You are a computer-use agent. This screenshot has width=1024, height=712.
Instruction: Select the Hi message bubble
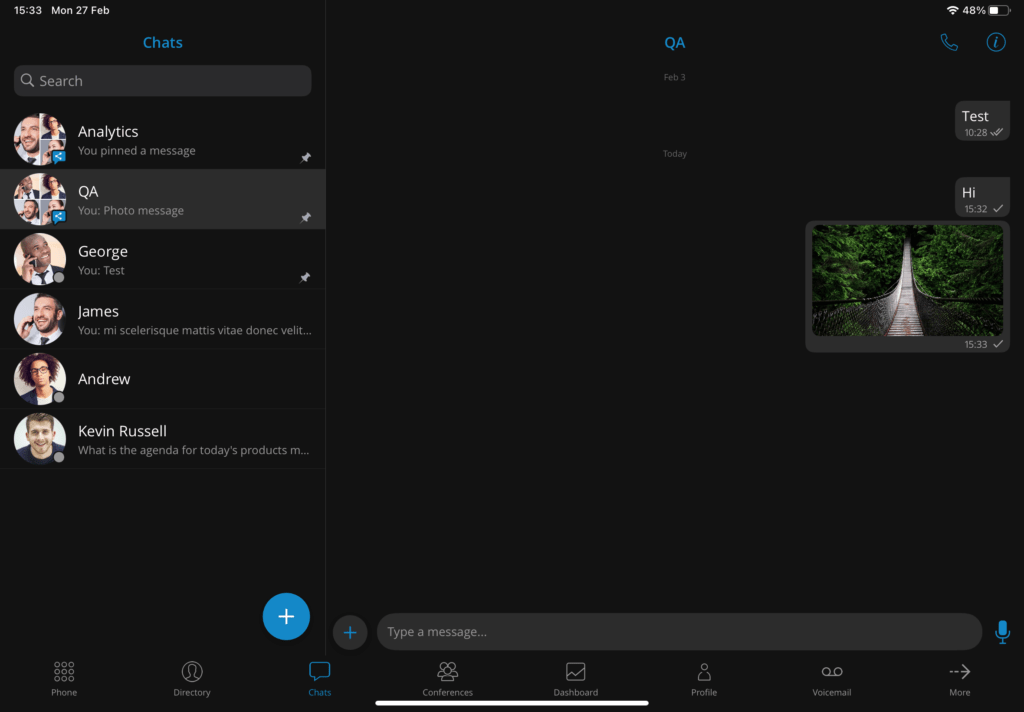point(982,197)
